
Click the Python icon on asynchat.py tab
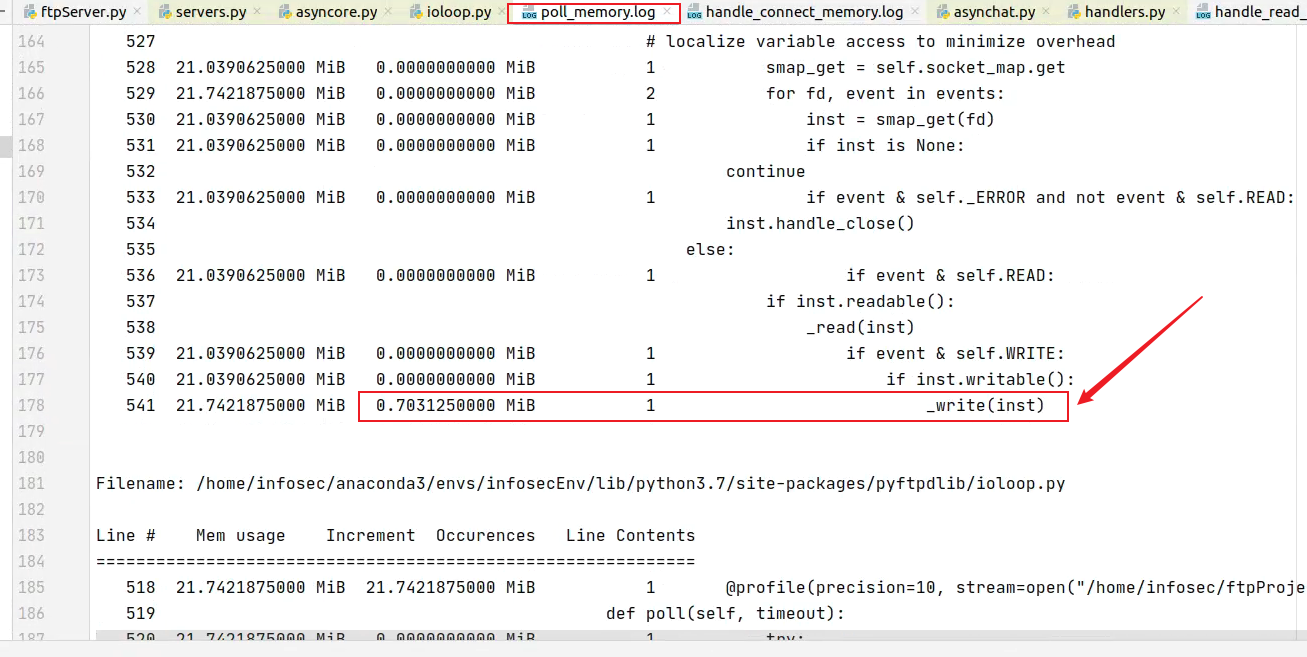[x=942, y=13]
